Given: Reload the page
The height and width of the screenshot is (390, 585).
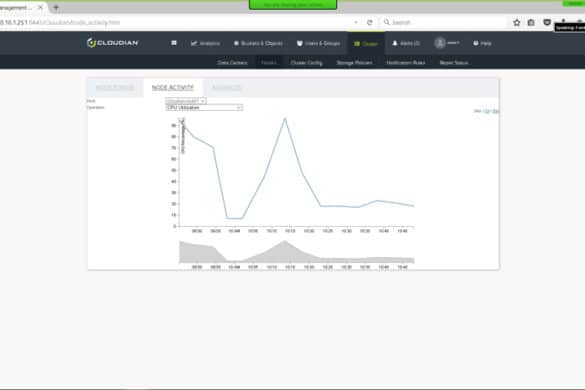Looking at the screenshot, I should coord(369,22).
